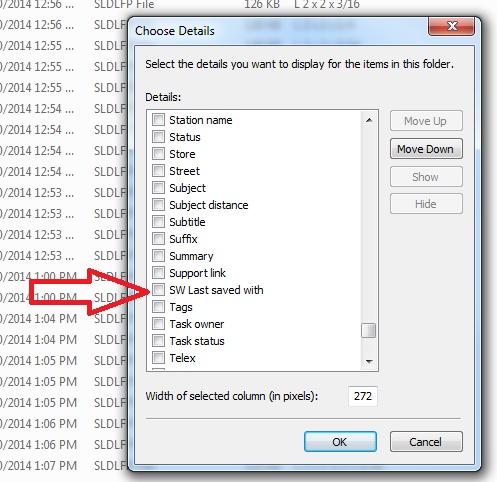Tick the Station name checkbox

coord(158,119)
